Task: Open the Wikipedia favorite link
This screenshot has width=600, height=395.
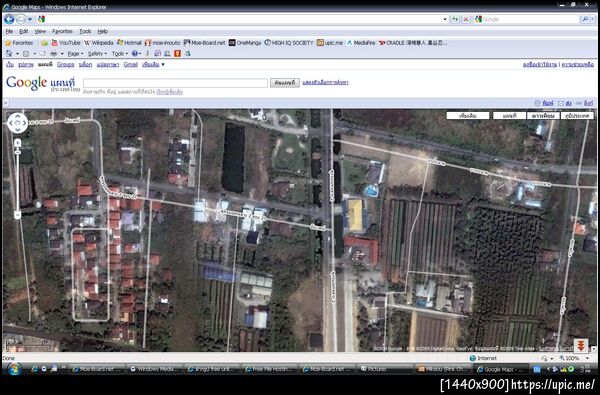Action: [99, 43]
